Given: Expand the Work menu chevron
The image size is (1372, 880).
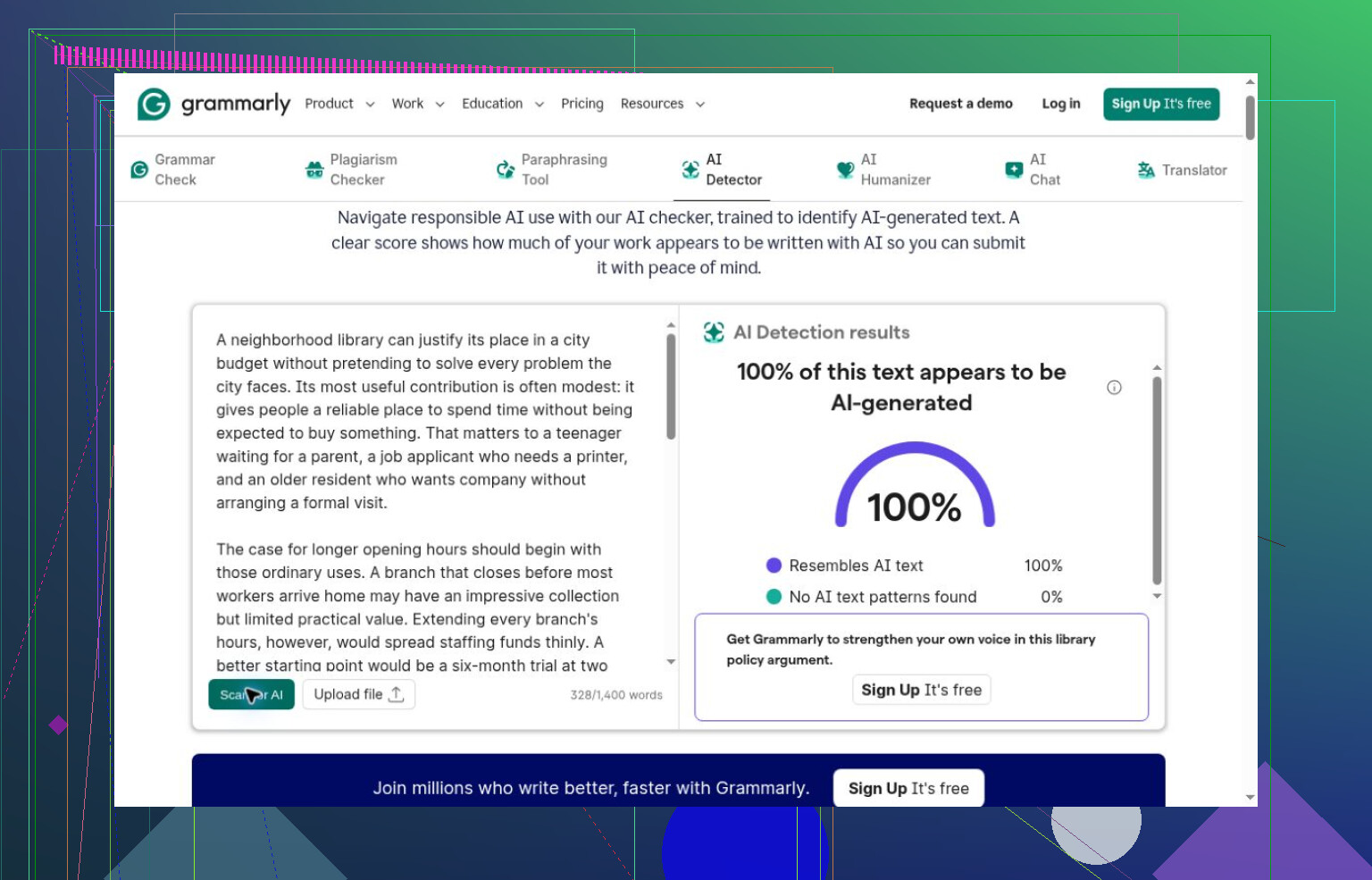Looking at the screenshot, I should coord(439,105).
